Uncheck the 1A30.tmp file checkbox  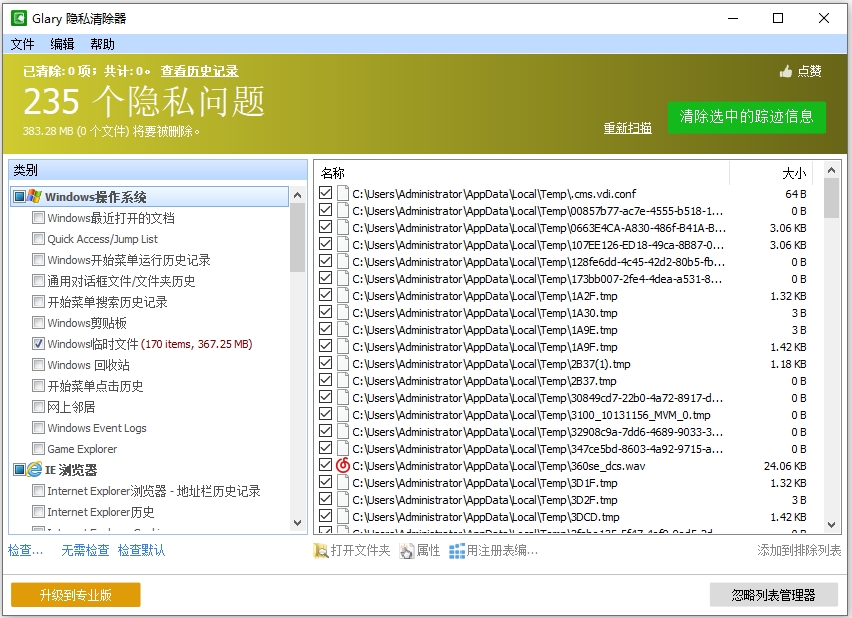click(325, 313)
